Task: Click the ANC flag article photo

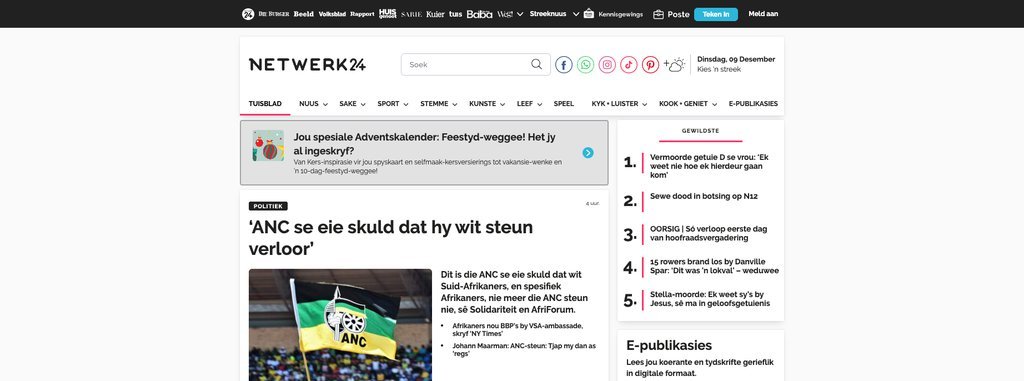Action: coord(340,325)
